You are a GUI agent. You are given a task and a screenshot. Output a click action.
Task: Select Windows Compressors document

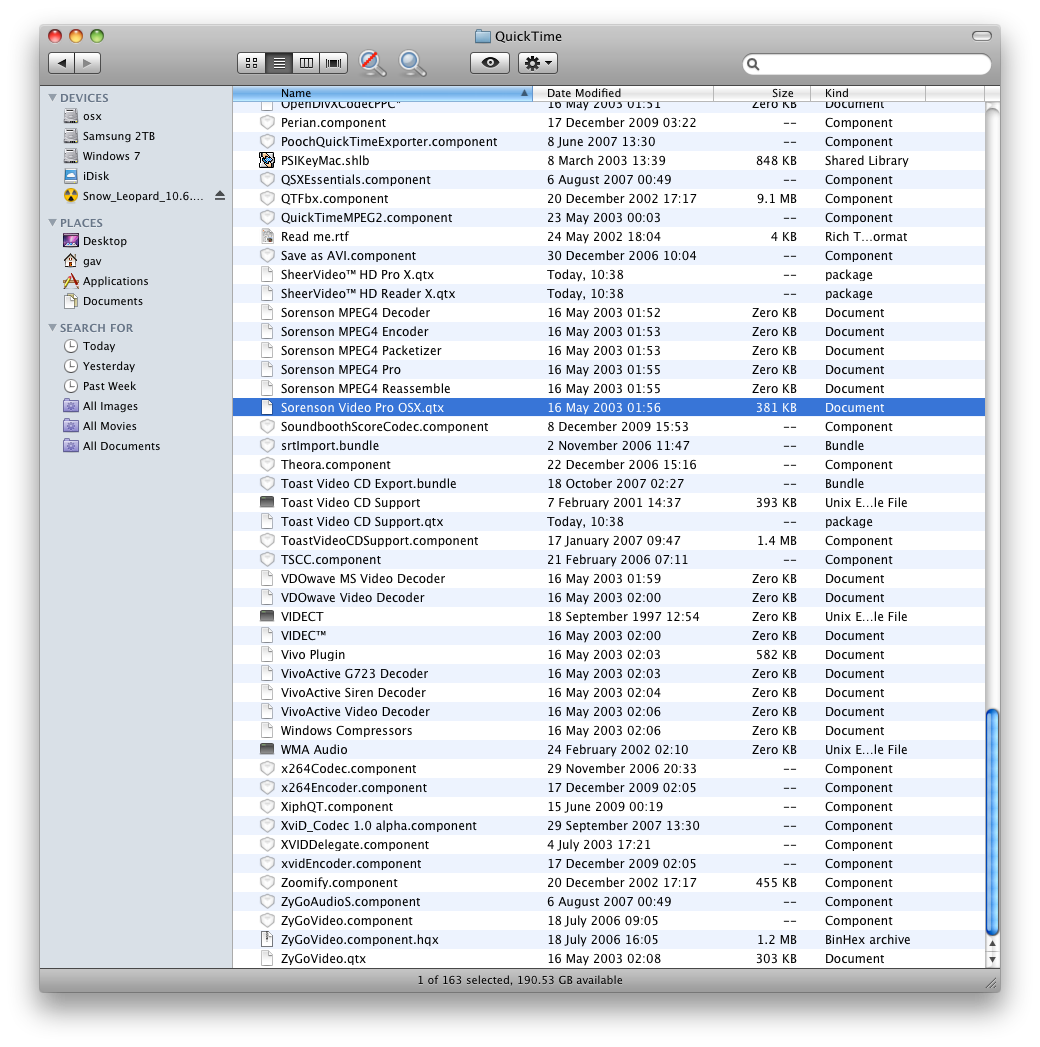pos(609,730)
